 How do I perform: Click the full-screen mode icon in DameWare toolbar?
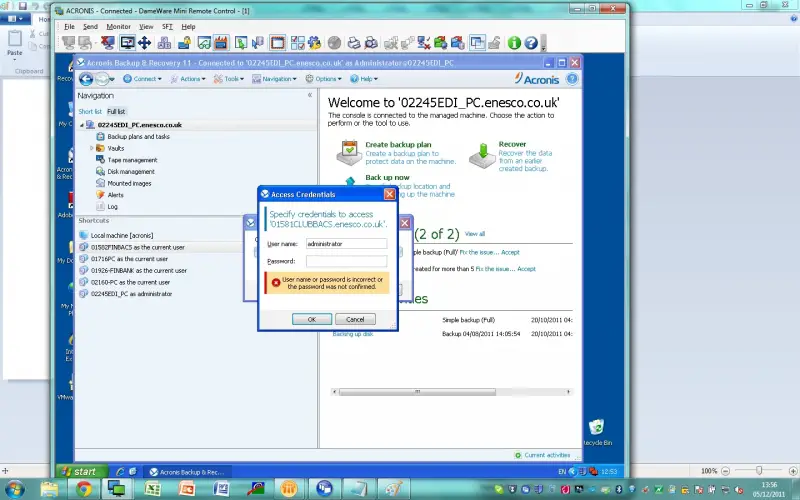pyautogui.click(x=127, y=43)
